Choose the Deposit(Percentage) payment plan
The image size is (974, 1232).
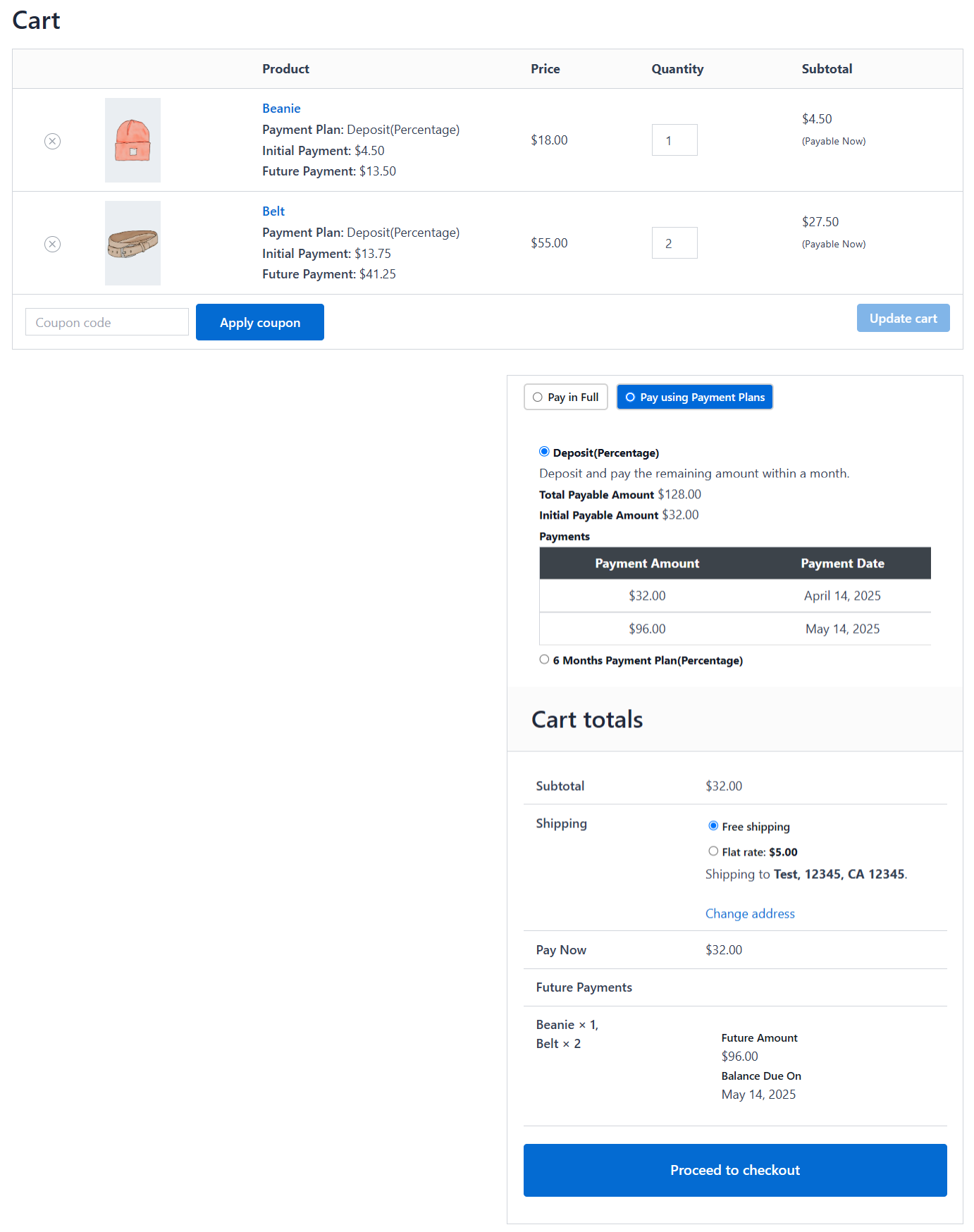coord(543,451)
